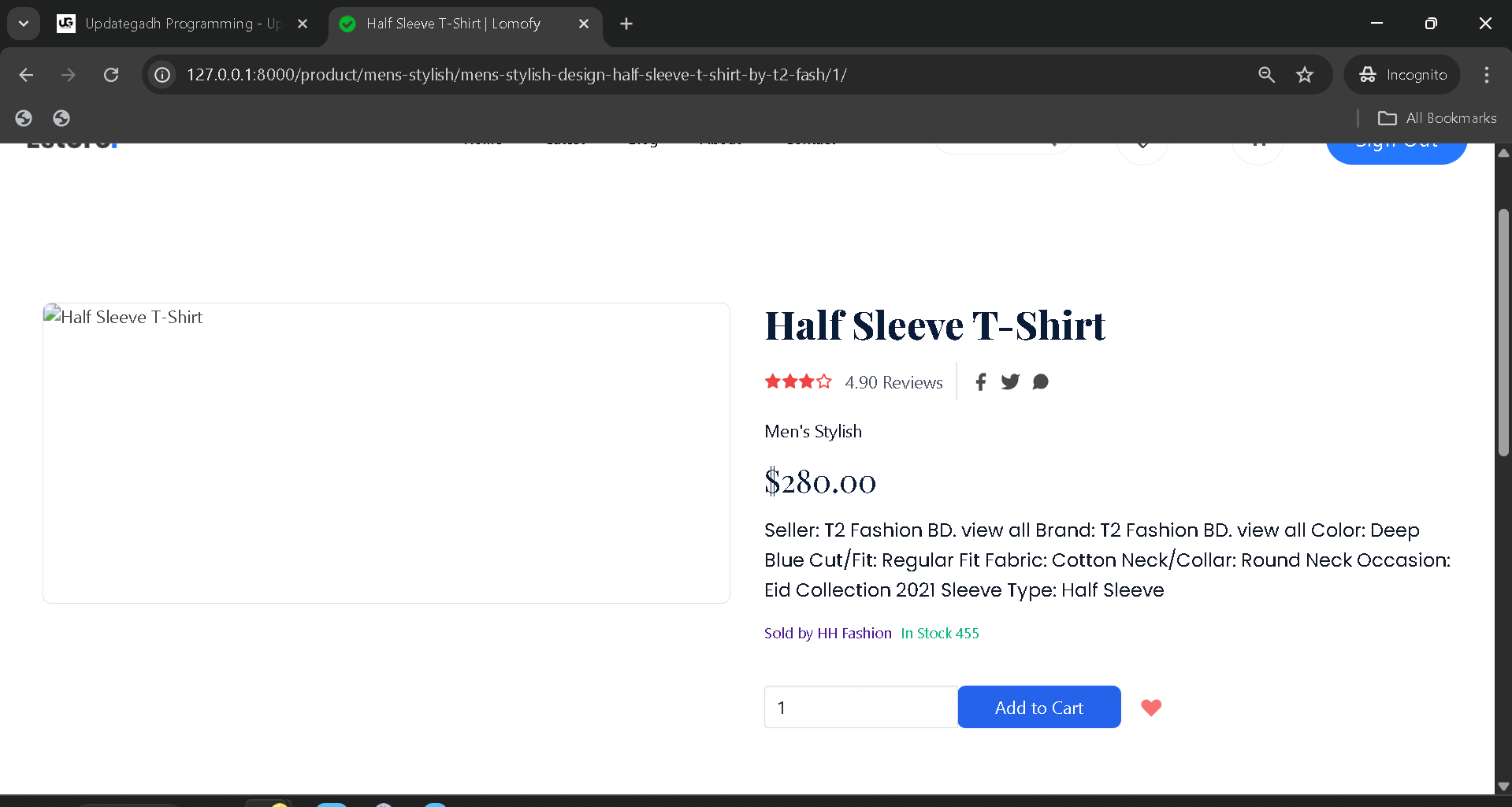Screen dimensions: 1512x807
Task: Share the product on Twitter
Action: 1010,381
